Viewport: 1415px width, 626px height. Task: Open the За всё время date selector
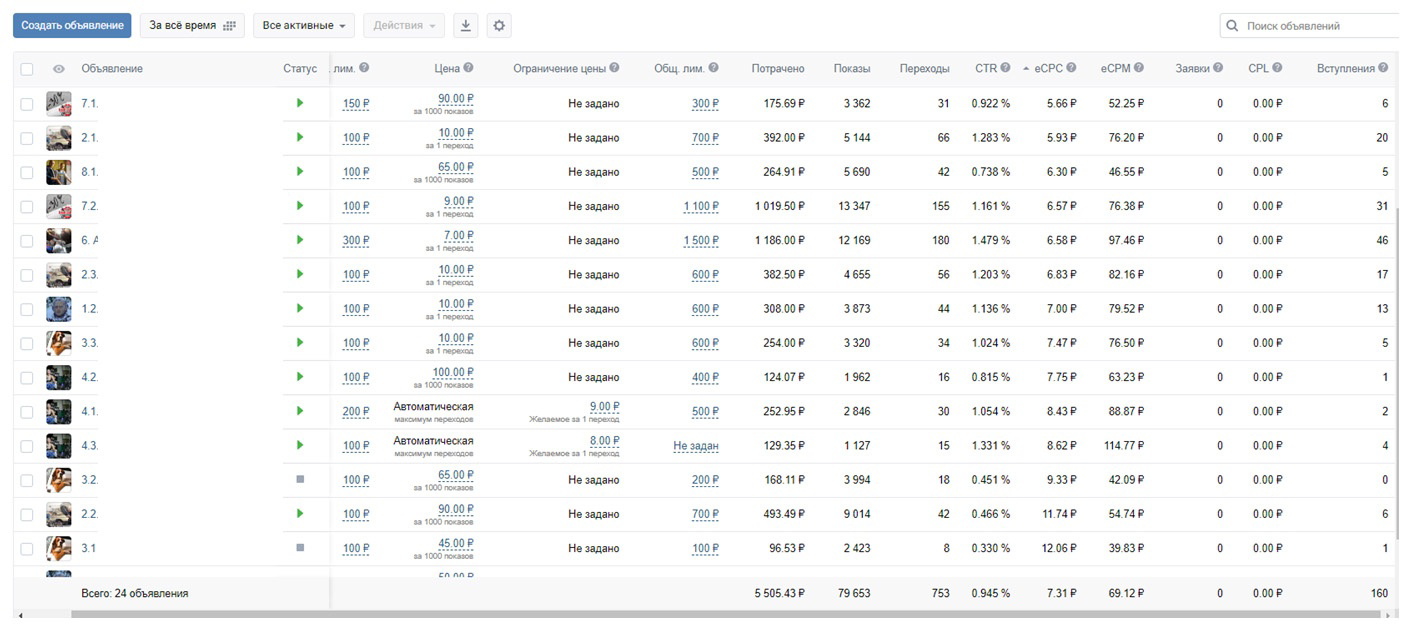coord(192,26)
